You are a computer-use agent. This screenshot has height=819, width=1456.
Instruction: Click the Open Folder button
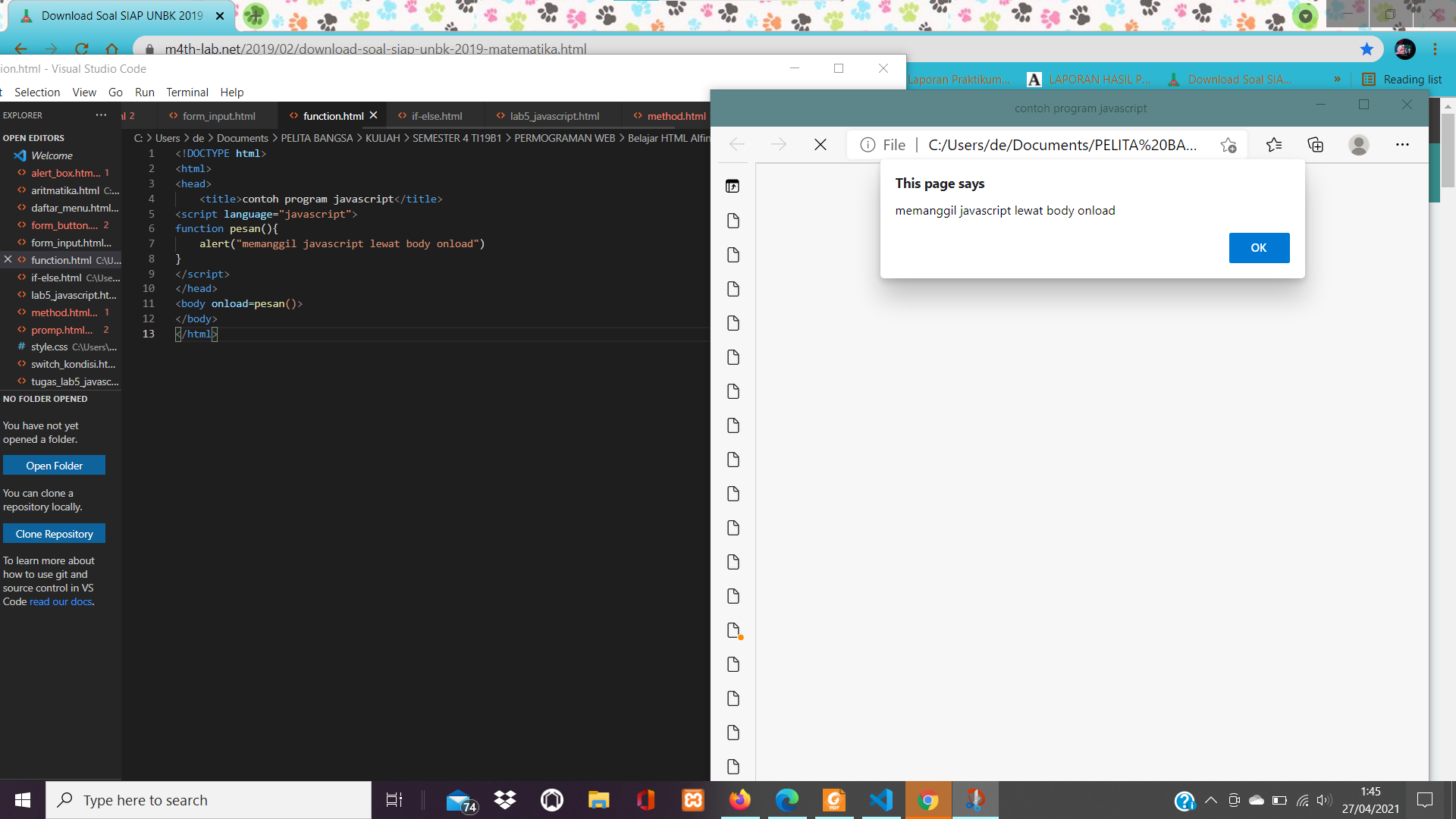(54, 465)
